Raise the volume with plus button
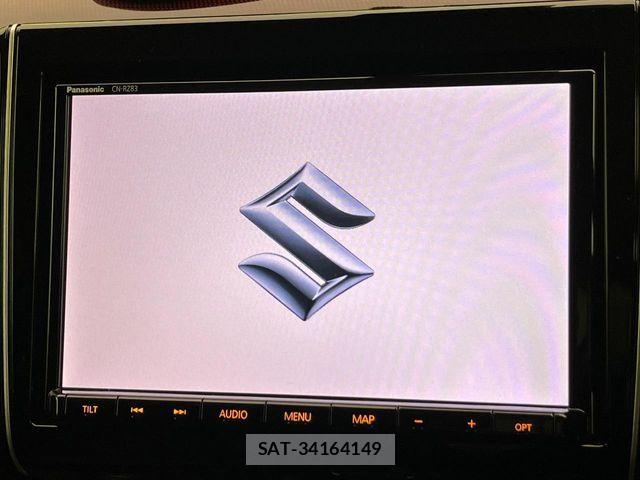The width and height of the screenshot is (640, 480). pyautogui.click(x=471, y=424)
